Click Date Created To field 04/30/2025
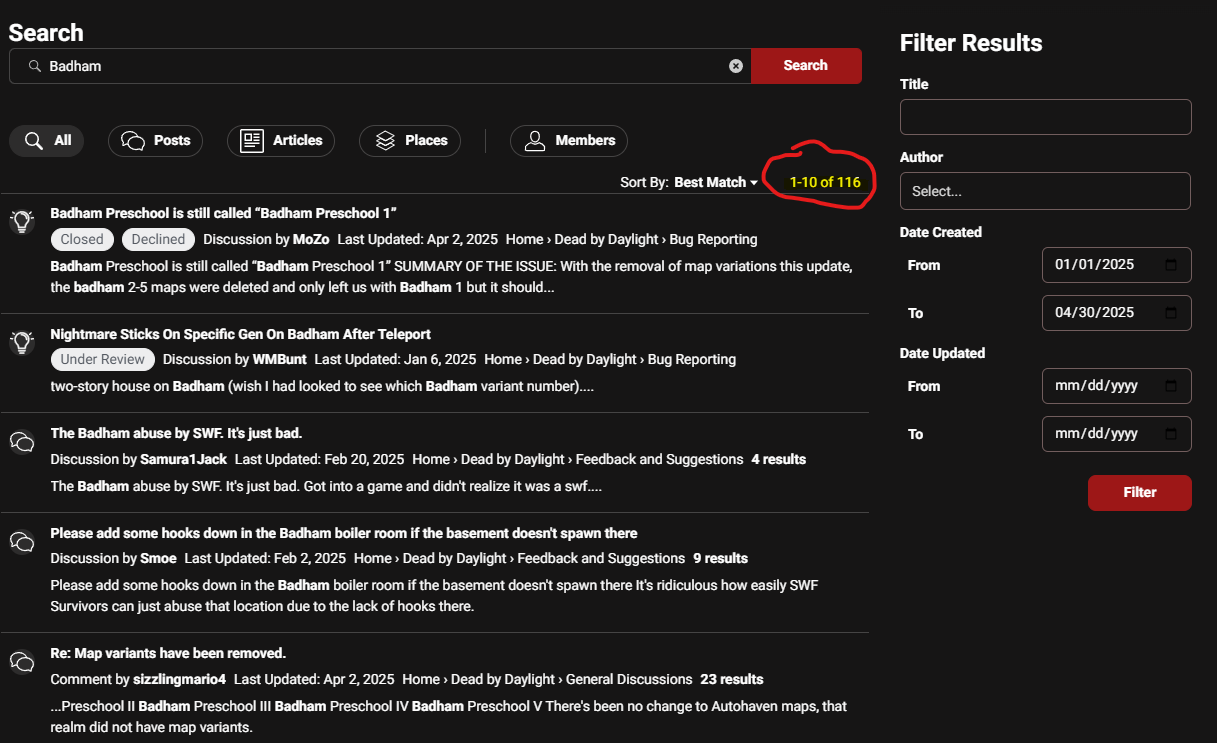Viewport: 1217px width, 743px height. click(x=1117, y=313)
